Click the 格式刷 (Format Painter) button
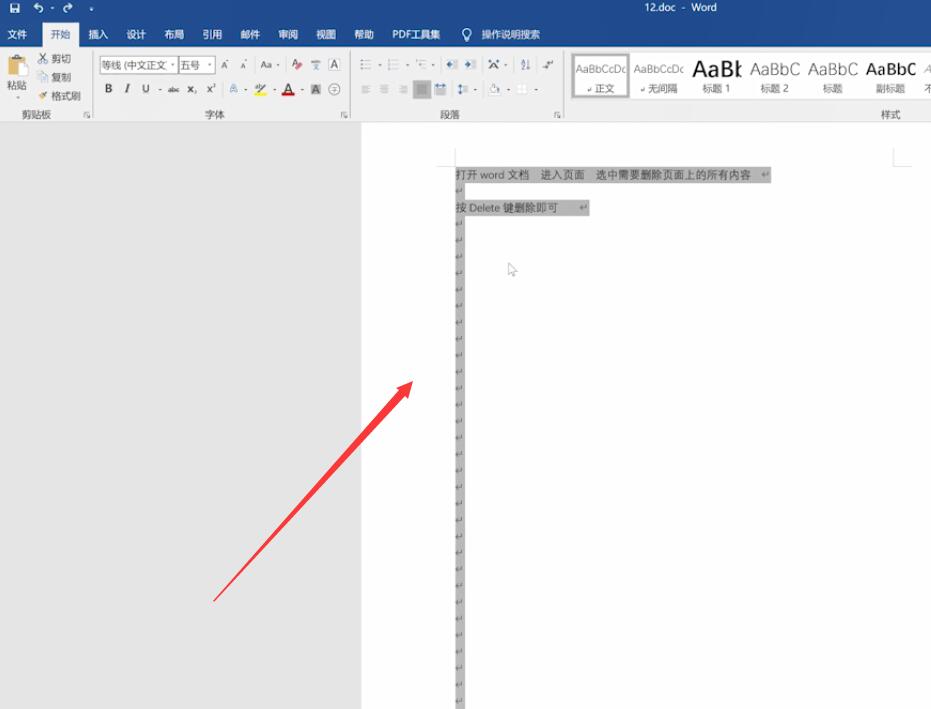This screenshot has height=709, width=931. pos(59,96)
